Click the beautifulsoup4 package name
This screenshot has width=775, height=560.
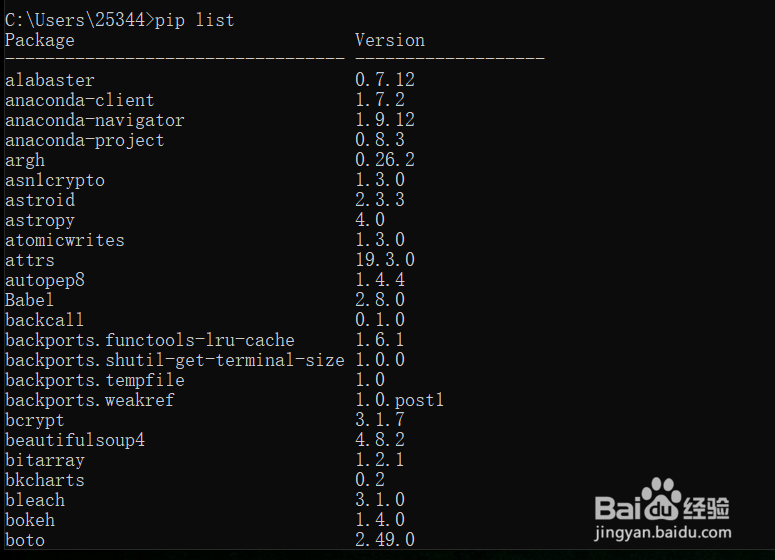(x=75, y=440)
